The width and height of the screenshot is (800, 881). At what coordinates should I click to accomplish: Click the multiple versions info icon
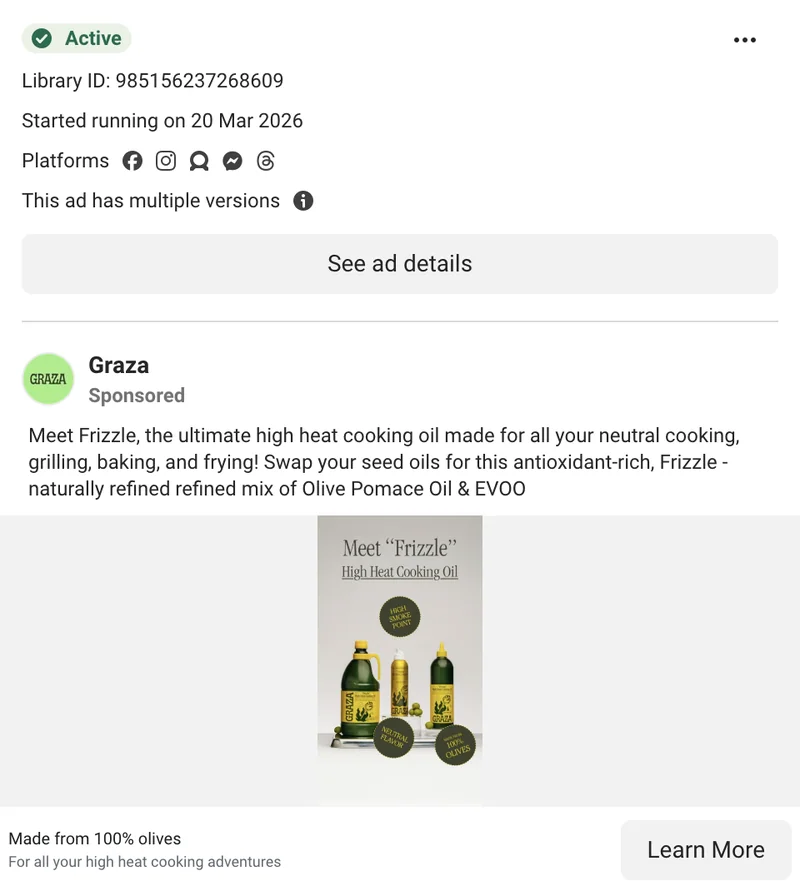pyautogui.click(x=303, y=201)
